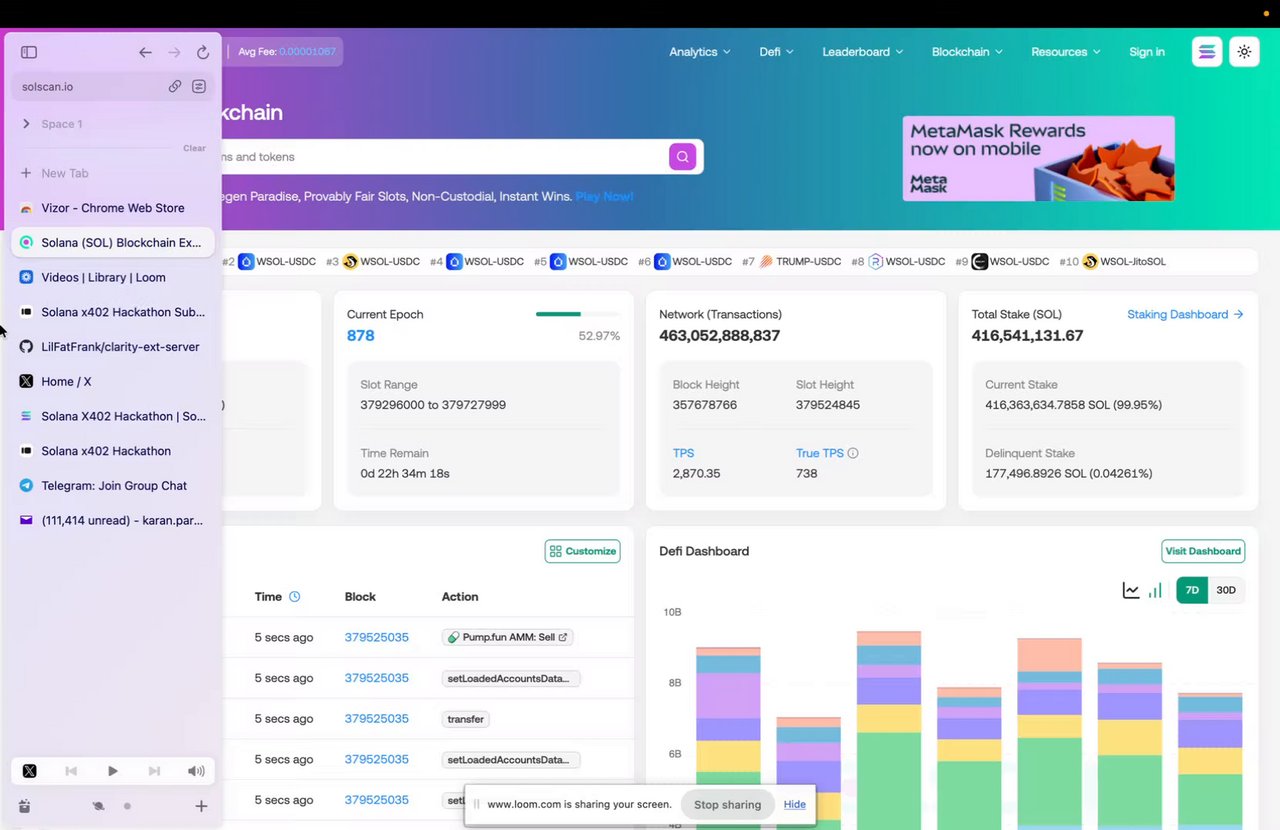Switch to Vizor - Chrome Web Store tab
Viewport: 1280px width, 830px height.
112,208
